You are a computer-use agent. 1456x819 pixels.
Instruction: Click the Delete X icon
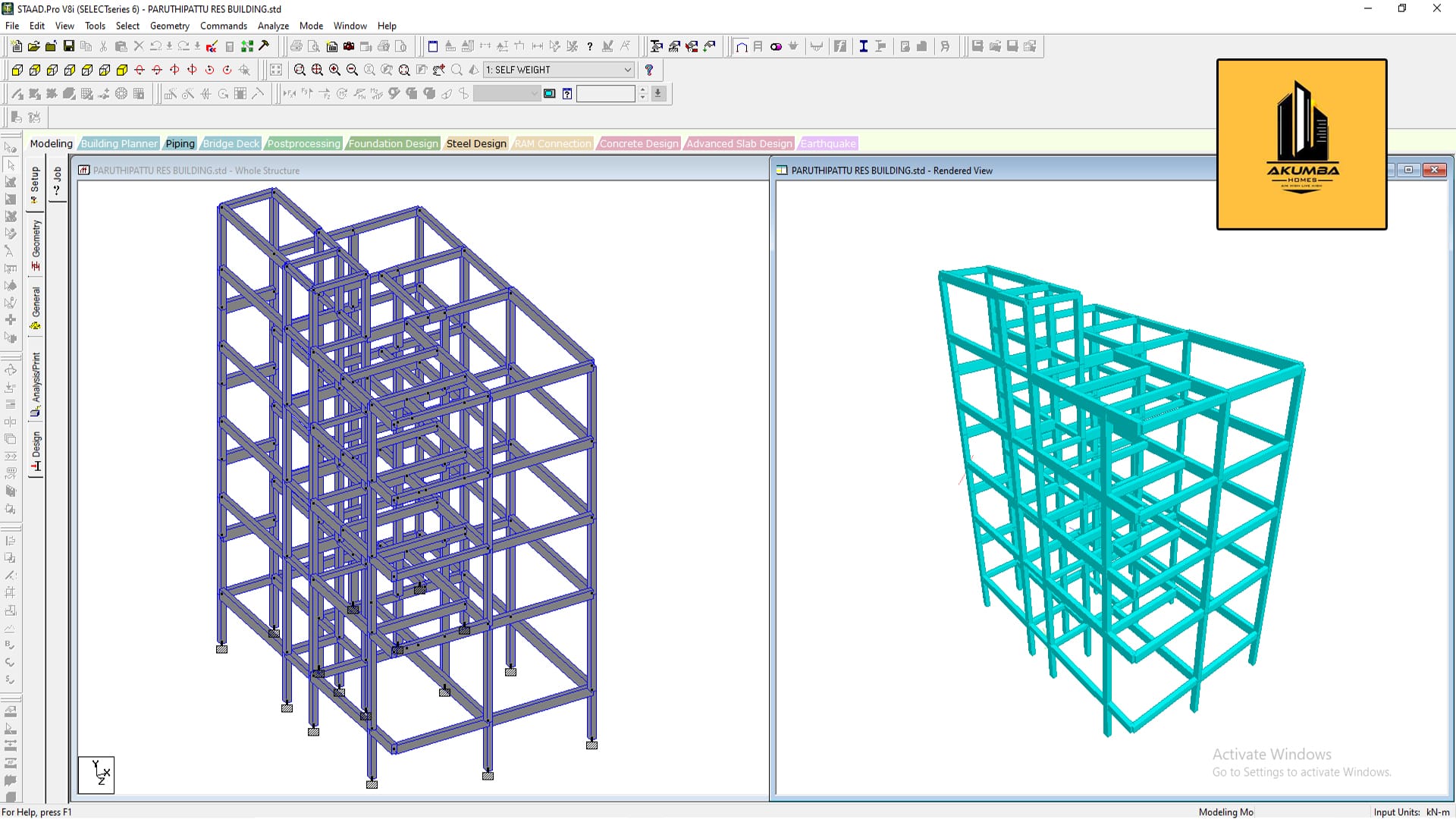[139, 46]
